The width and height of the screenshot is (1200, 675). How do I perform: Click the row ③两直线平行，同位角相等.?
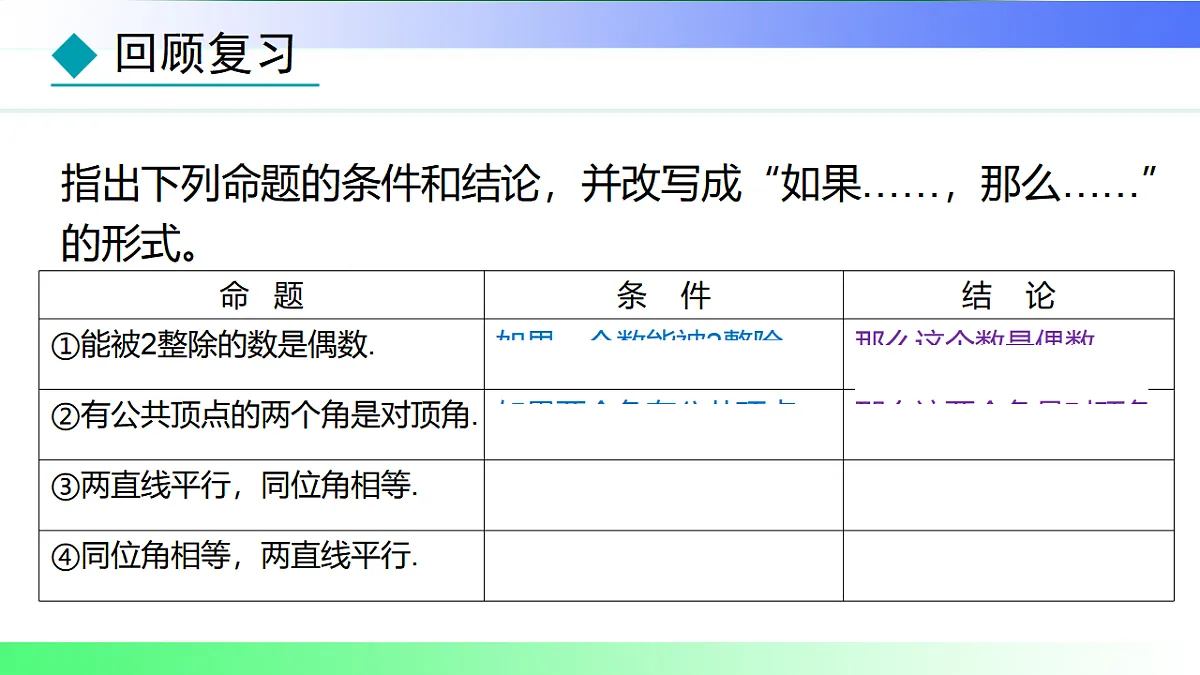(234, 486)
